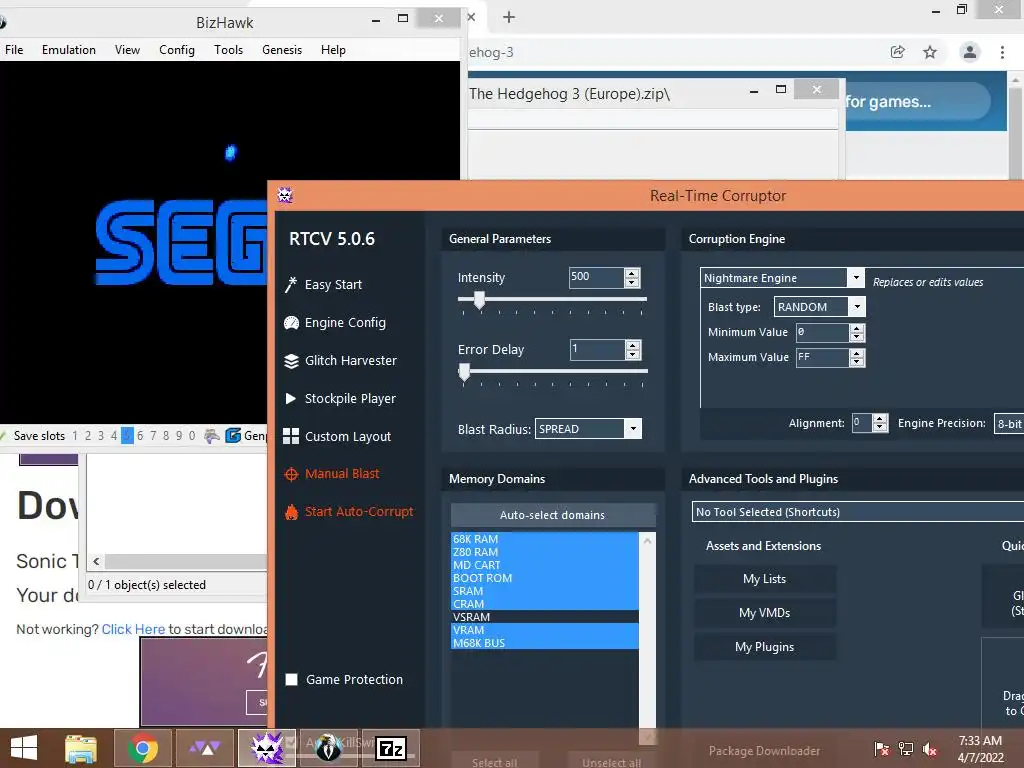Toggle the BOOT ROM memory domain
The height and width of the screenshot is (768, 1024).
click(545, 578)
